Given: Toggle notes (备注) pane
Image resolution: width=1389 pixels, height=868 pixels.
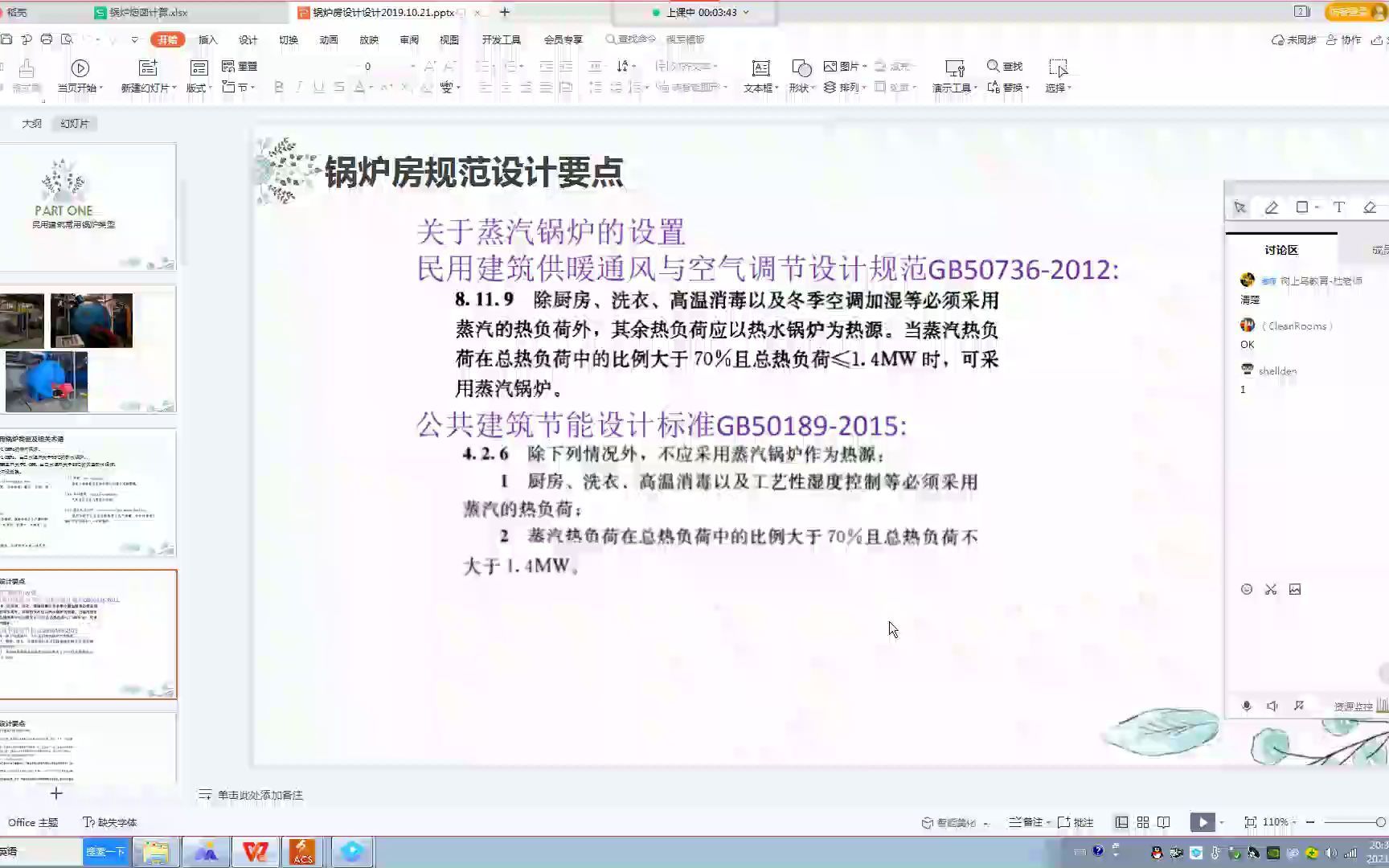Looking at the screenshot, I should tap(1026, 822).
